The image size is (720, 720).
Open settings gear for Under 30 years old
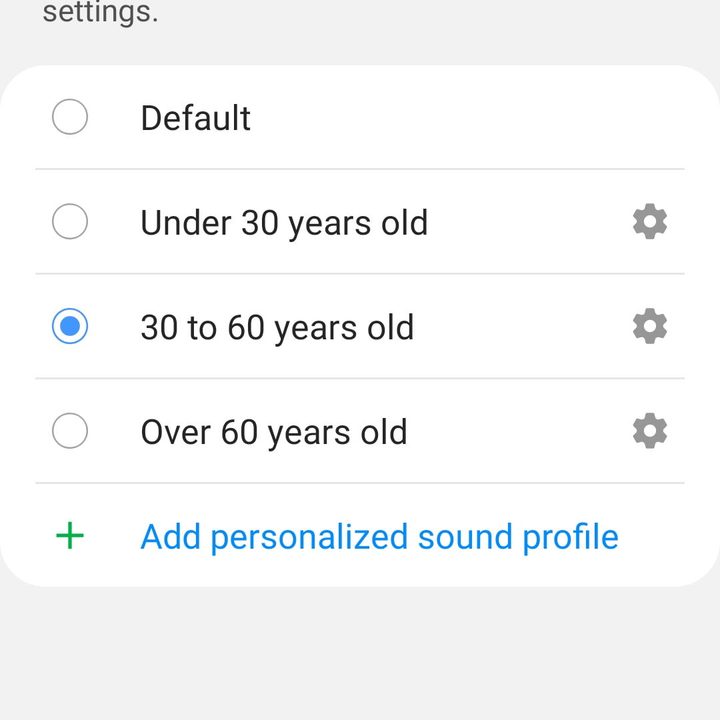click(649, 221)
